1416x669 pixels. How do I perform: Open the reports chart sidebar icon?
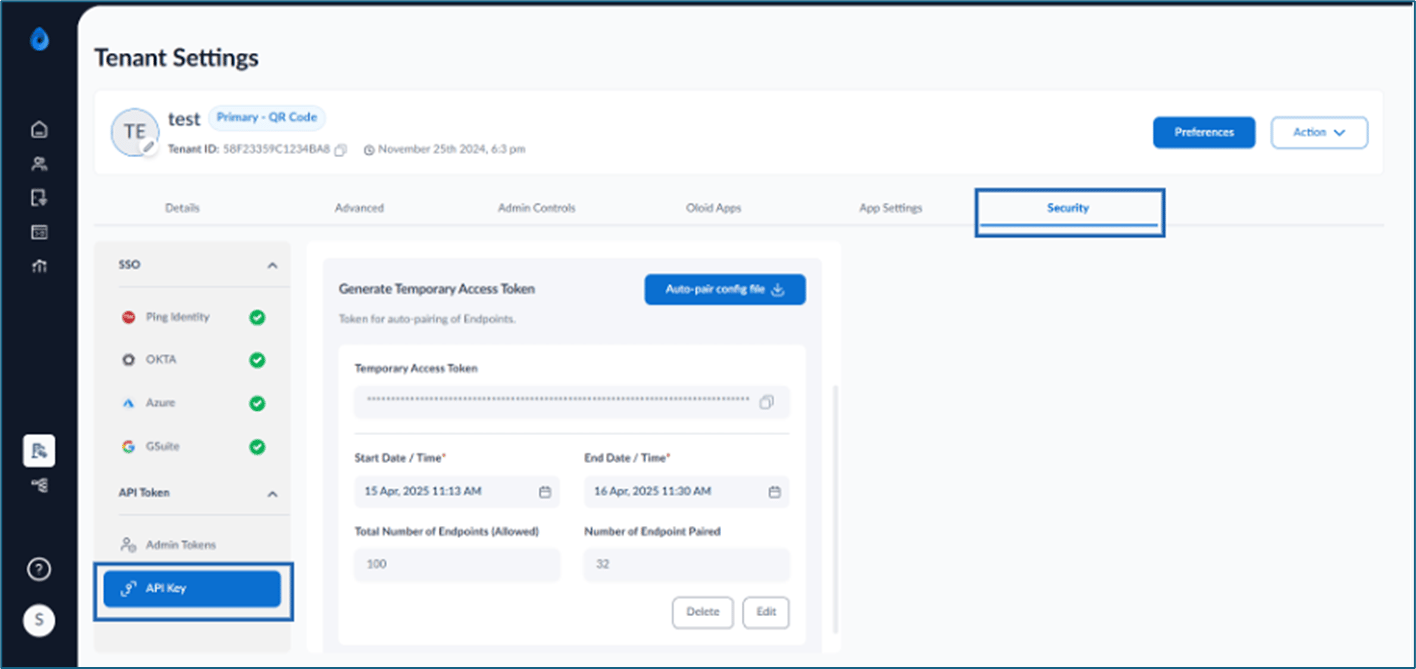coord(39,266)
